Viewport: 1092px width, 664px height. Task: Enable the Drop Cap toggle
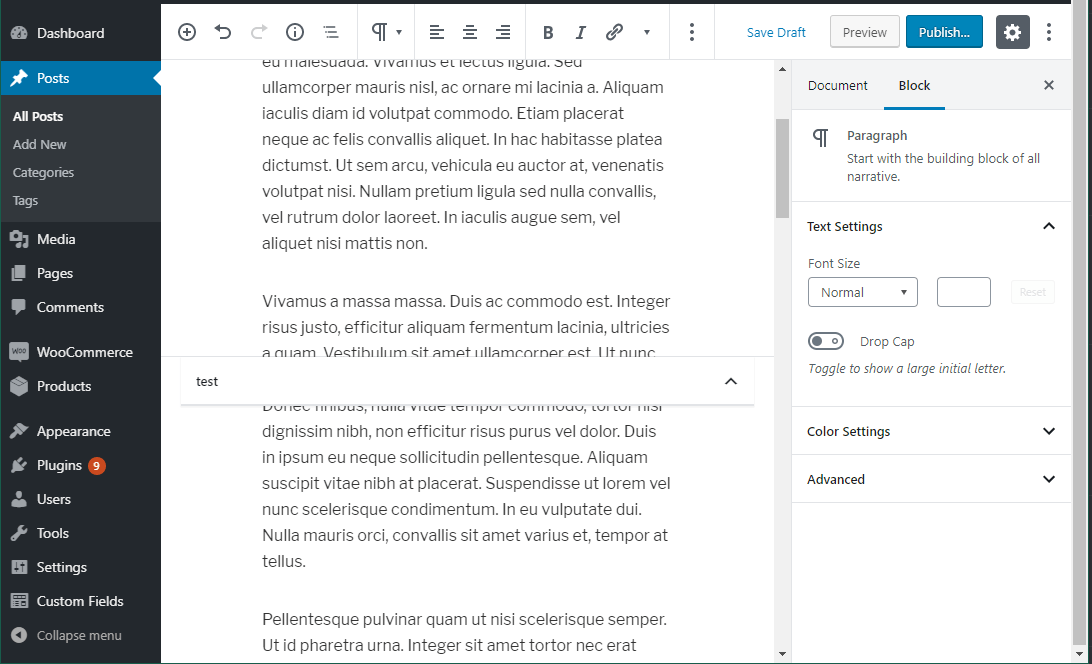click(826, 342)
